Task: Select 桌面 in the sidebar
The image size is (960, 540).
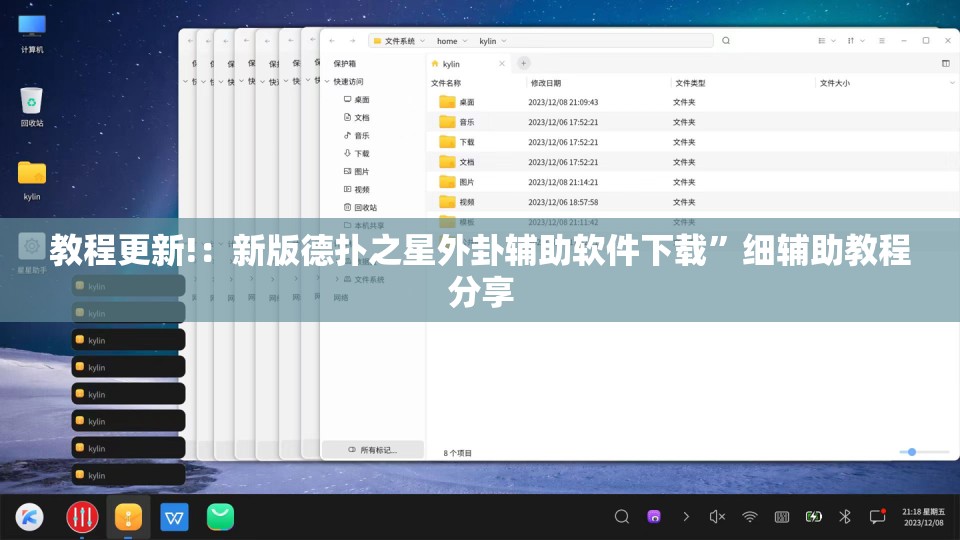Action: 356,99
